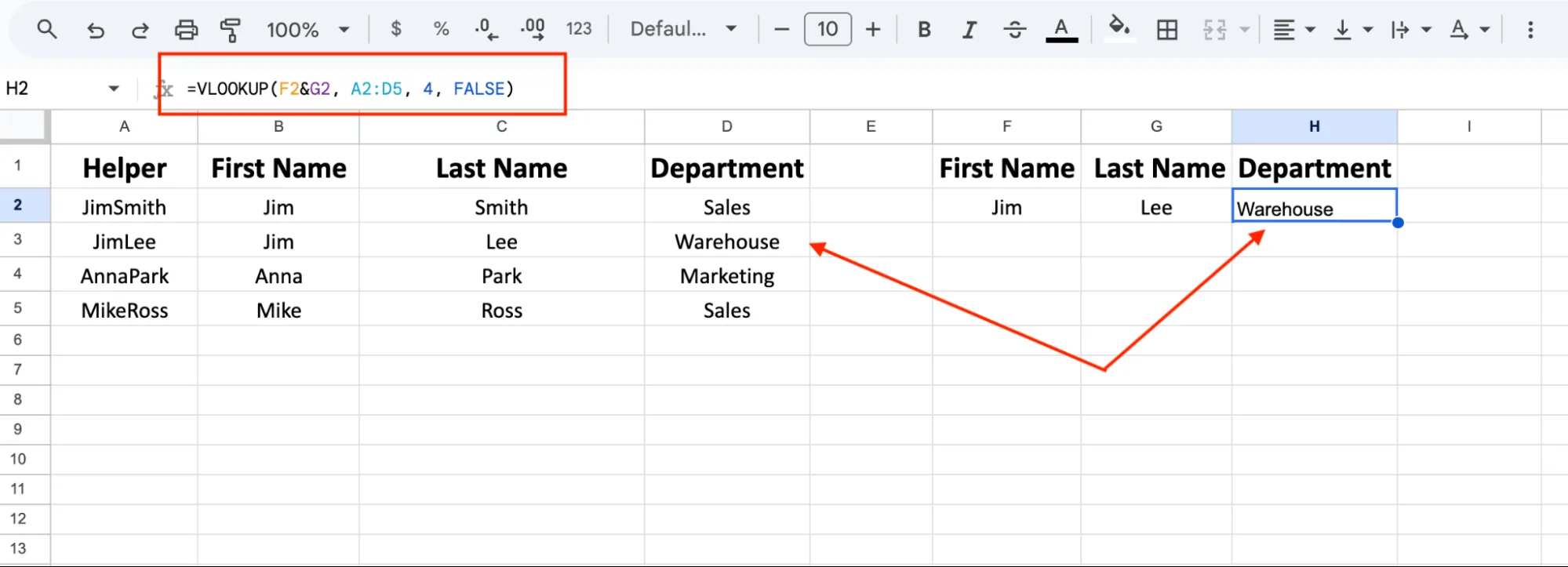Click Jim cell in column F

1006,207
